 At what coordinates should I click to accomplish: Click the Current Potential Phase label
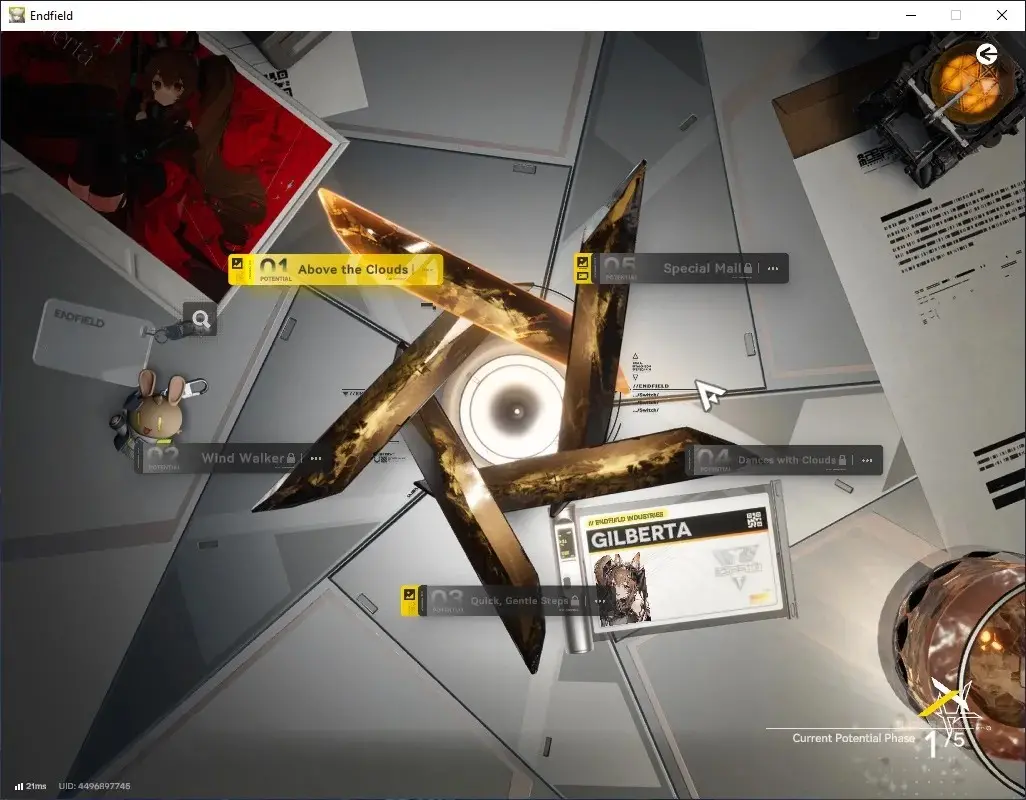853,738
